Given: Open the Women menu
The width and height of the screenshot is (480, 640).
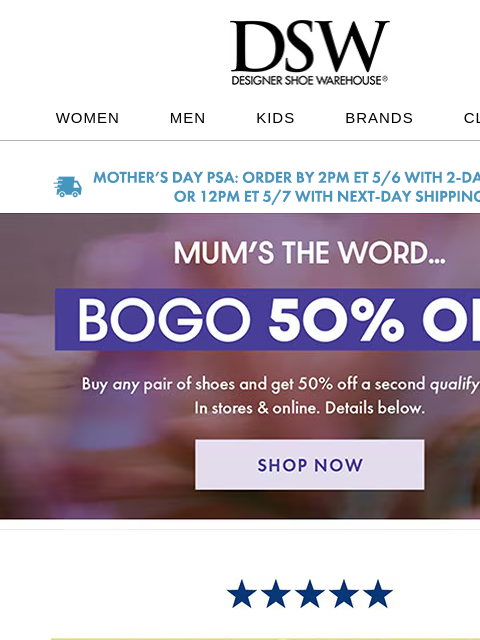Looking at the screenshot, I should 87,118.
